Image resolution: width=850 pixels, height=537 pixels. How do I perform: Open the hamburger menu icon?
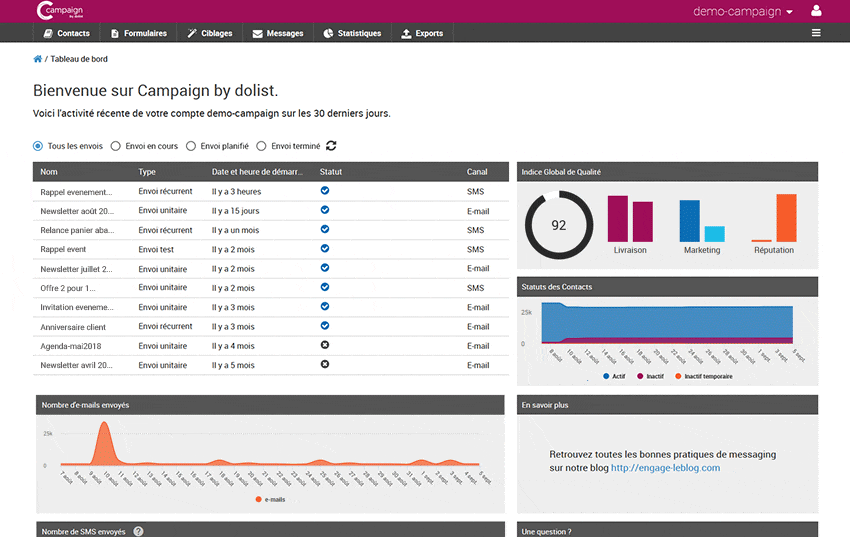(816, 33)
